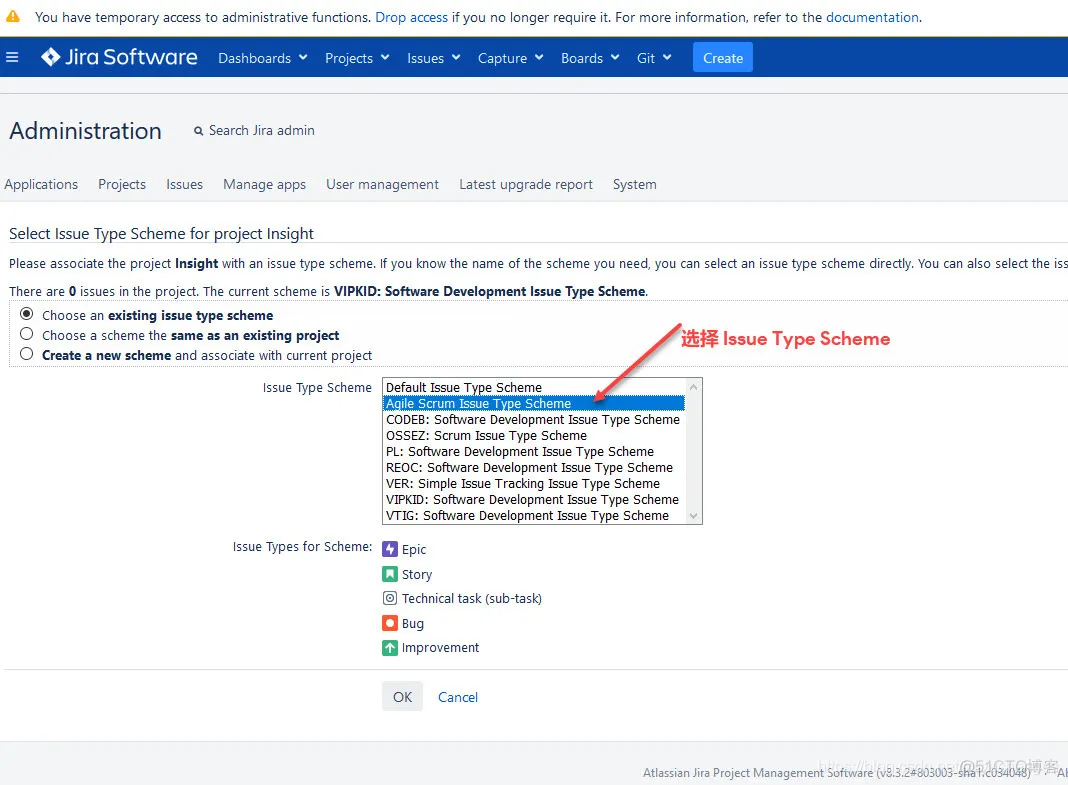Select 'Agile Scrum Issue Type Scheme' in list
This screenshot has width=1068, height=785.
[x=533, y=404]
